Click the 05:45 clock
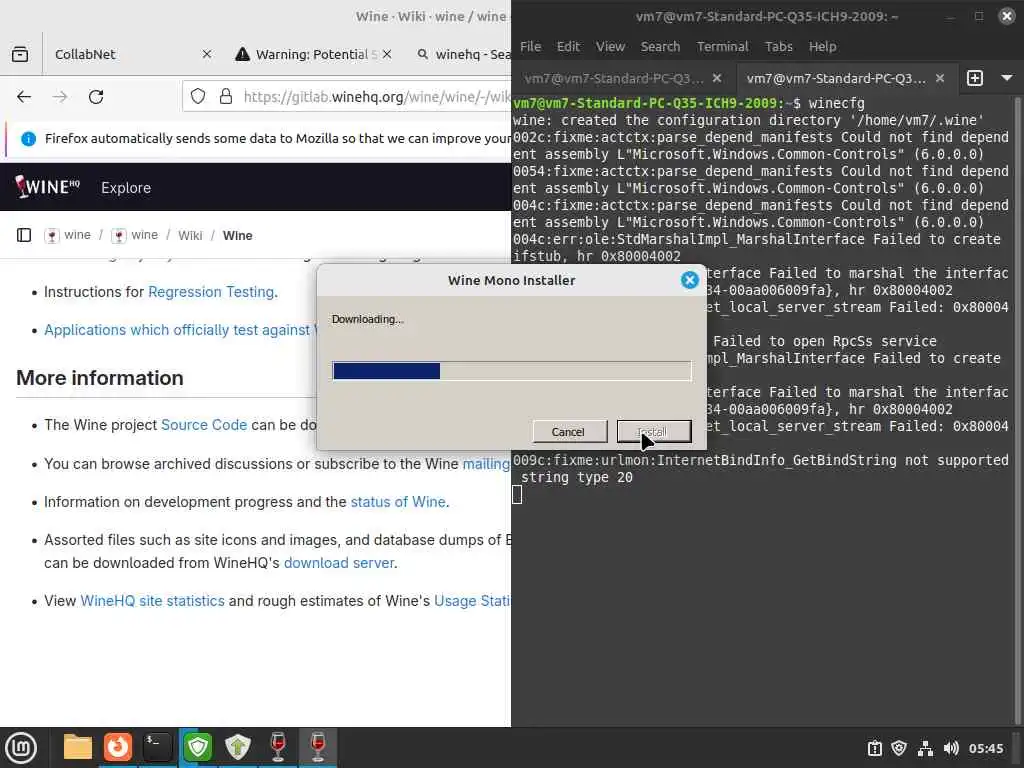This screenshot has width=1024, height=768. (x=986, y=748)
